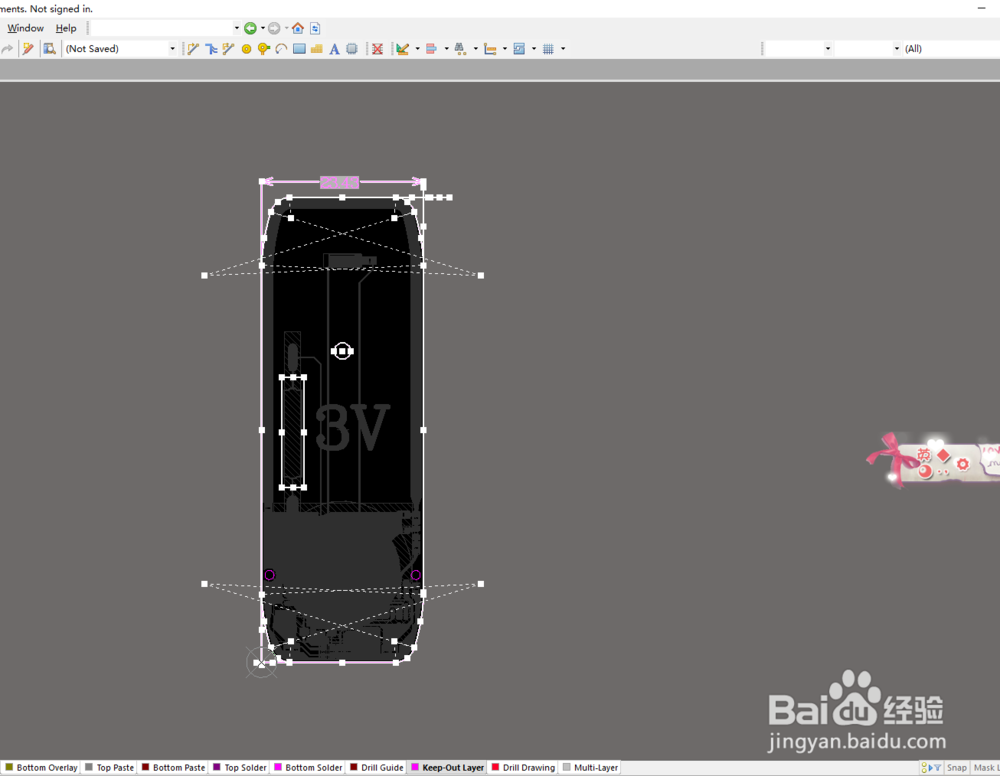This screenshot has width=1000, height=776.
Task: Open the dropdown next to utility tools
Action: (x=417, y=48)
